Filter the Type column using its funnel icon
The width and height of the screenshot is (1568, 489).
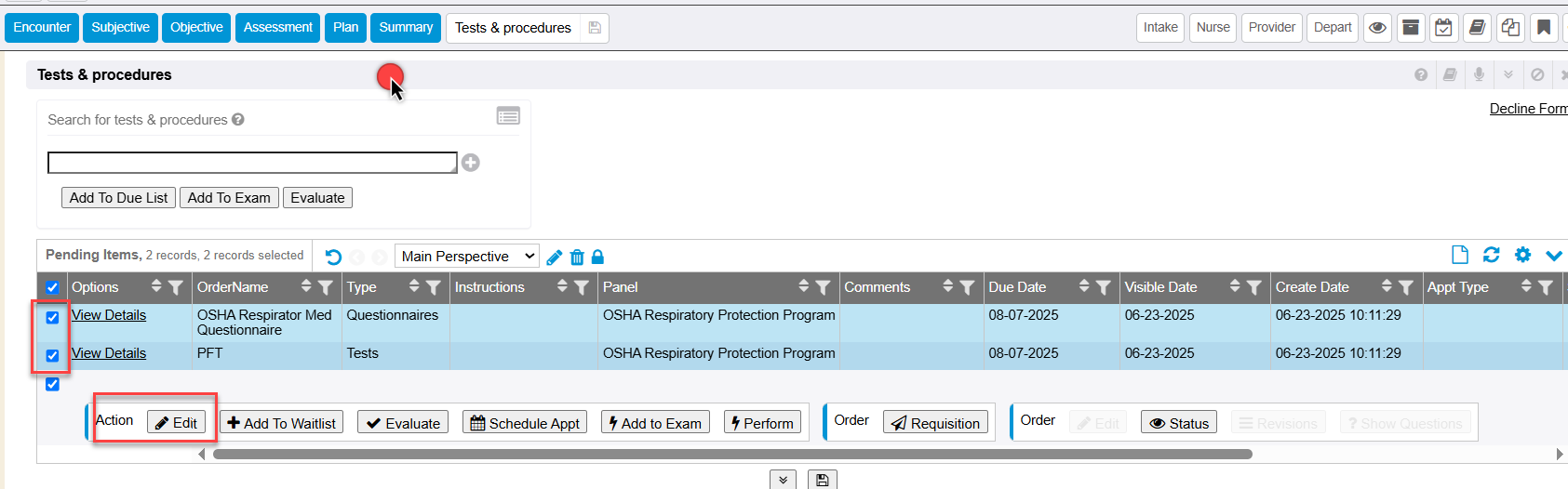click(433, 288)
